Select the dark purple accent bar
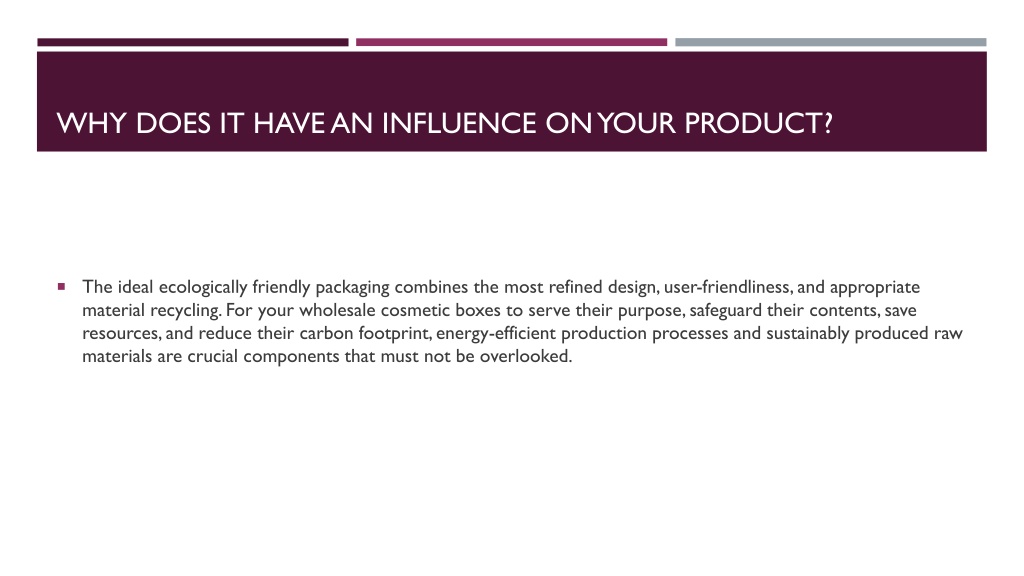Image resolution: width=1024 pixels, height=576 pixels. click(x=193, y=42)
